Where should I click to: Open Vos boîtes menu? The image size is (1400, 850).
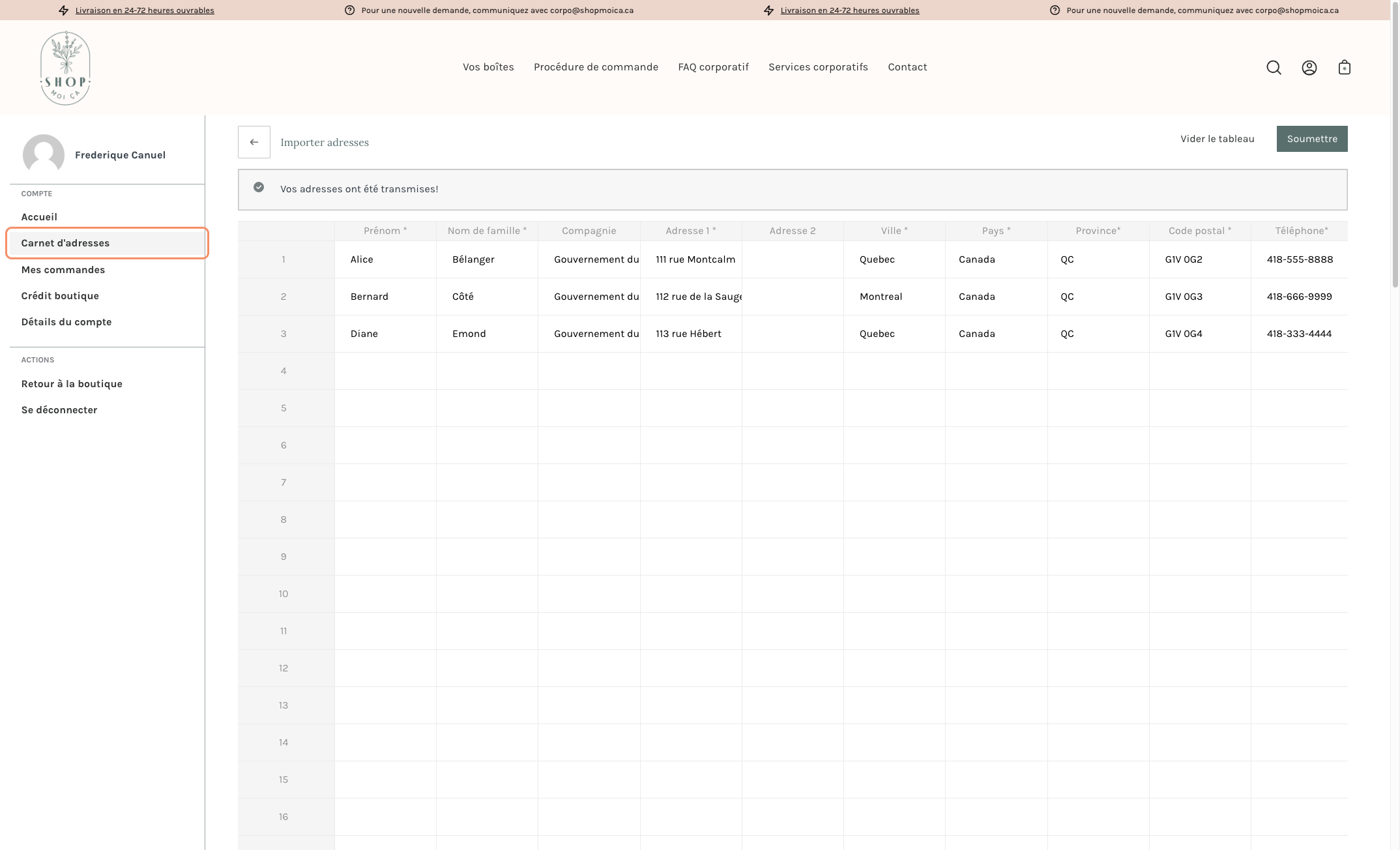pyautogui.click(x=488, y=67)
